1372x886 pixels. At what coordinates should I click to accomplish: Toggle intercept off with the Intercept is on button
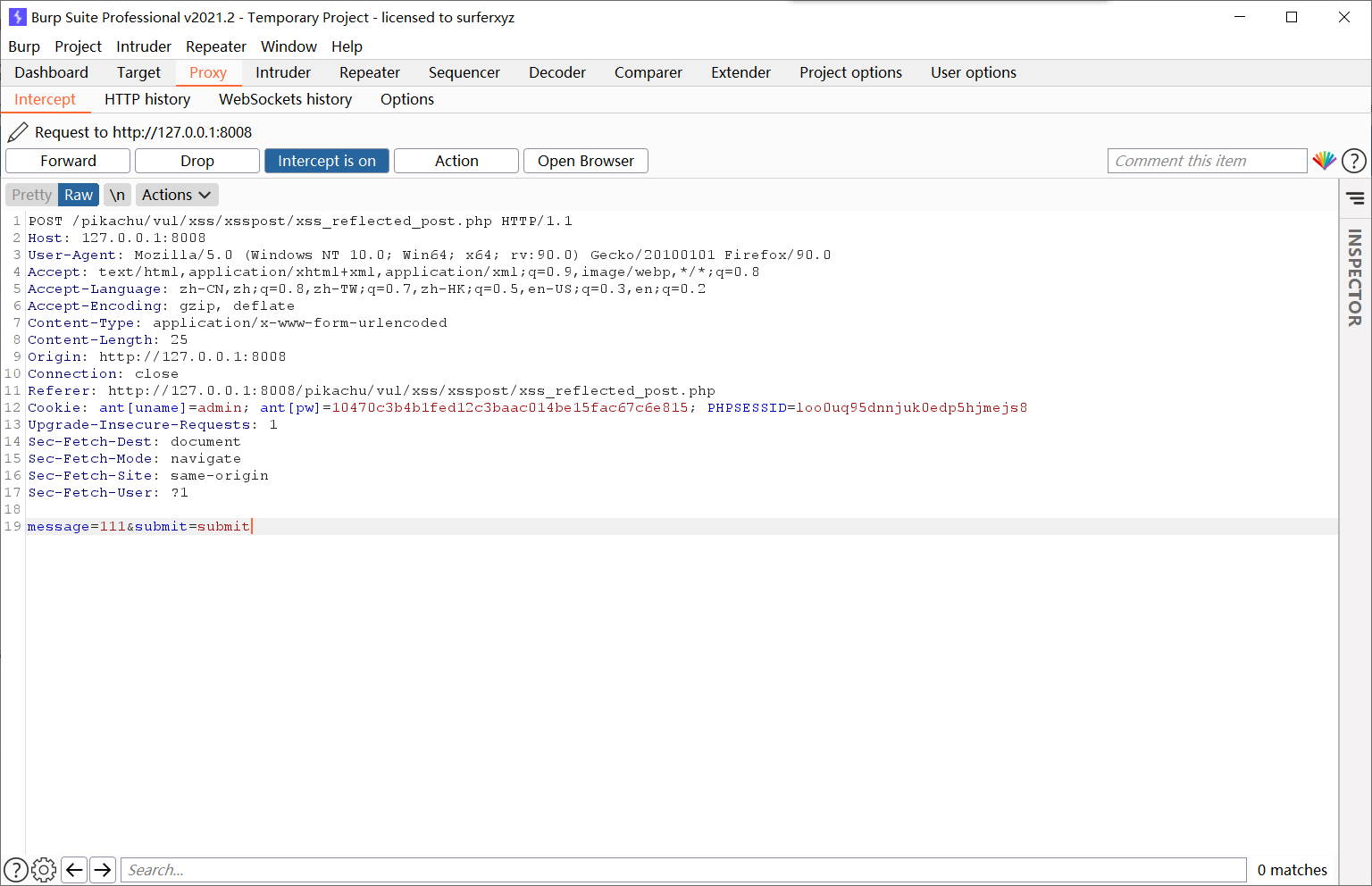[326, 161]
